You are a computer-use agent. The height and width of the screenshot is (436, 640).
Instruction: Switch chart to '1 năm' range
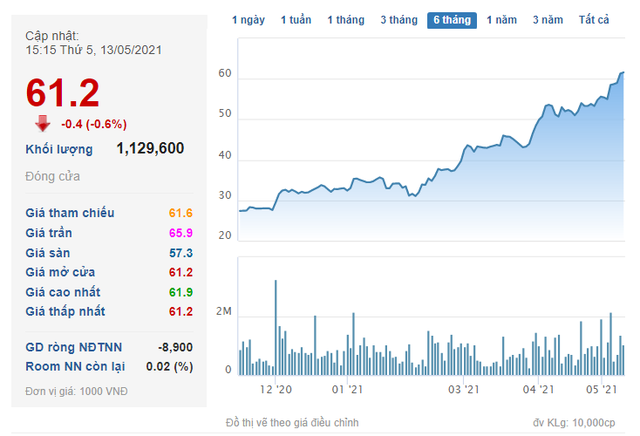pyautogui.click(x=502, y=20)
